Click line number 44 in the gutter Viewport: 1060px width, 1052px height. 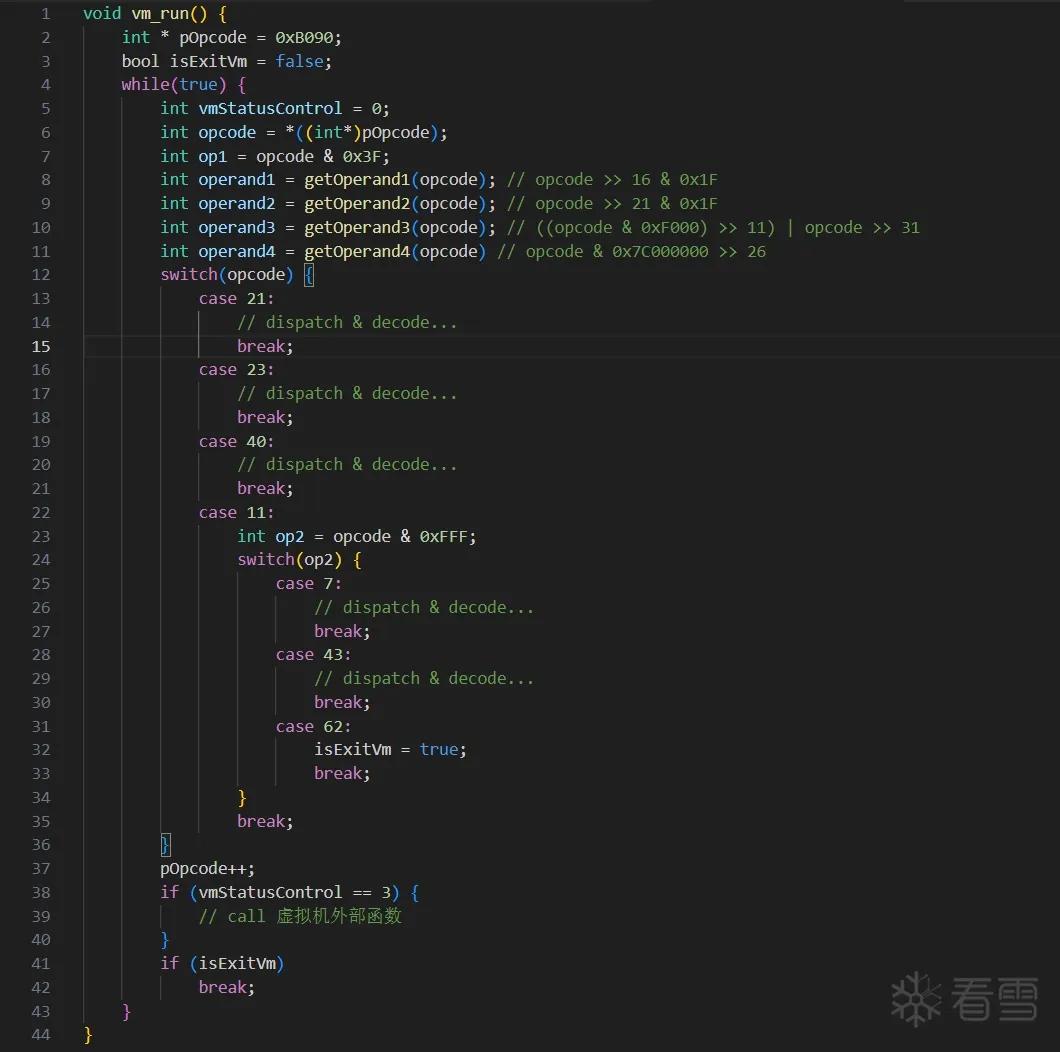point(41,1036)
